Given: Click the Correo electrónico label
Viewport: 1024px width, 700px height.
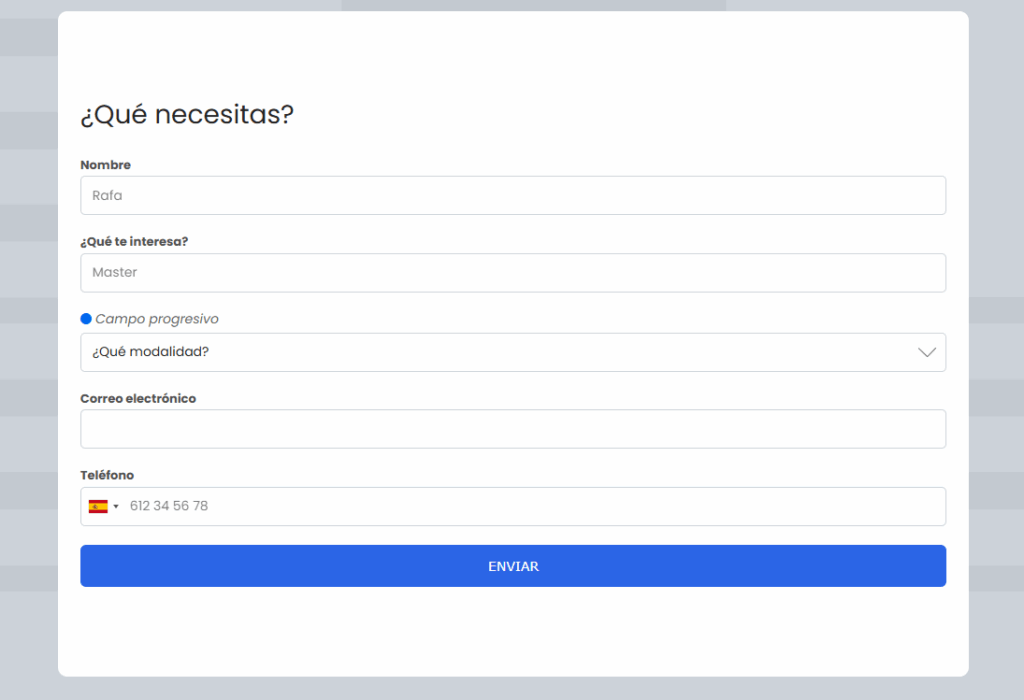Looking at the screenshot, I should pos(138,398).
